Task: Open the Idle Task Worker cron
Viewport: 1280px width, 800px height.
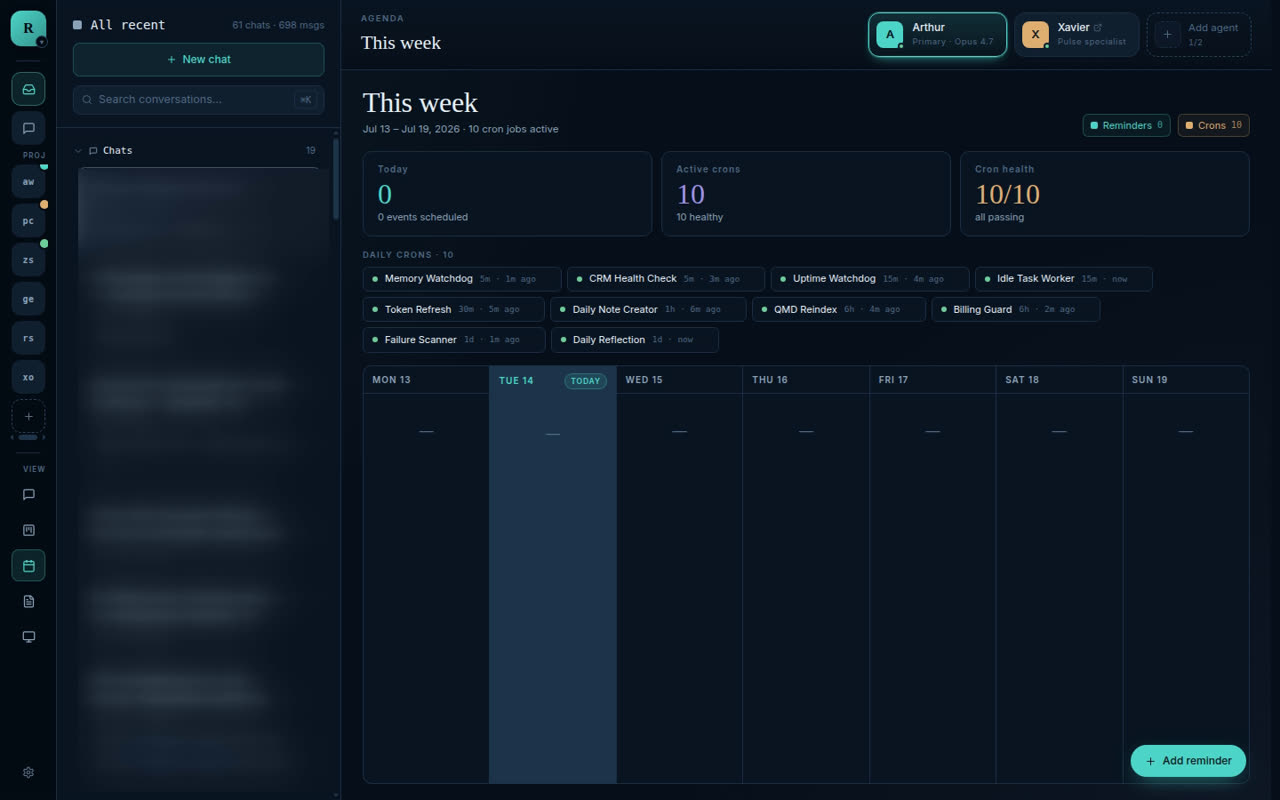Action: click(x=1064, y=279)
